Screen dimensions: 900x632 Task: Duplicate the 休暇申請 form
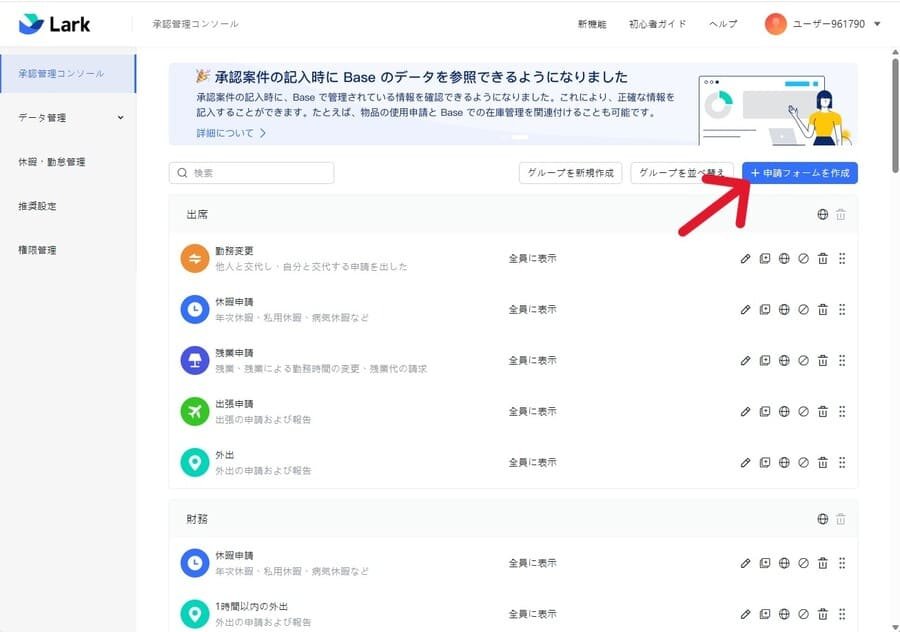[765, 309]
